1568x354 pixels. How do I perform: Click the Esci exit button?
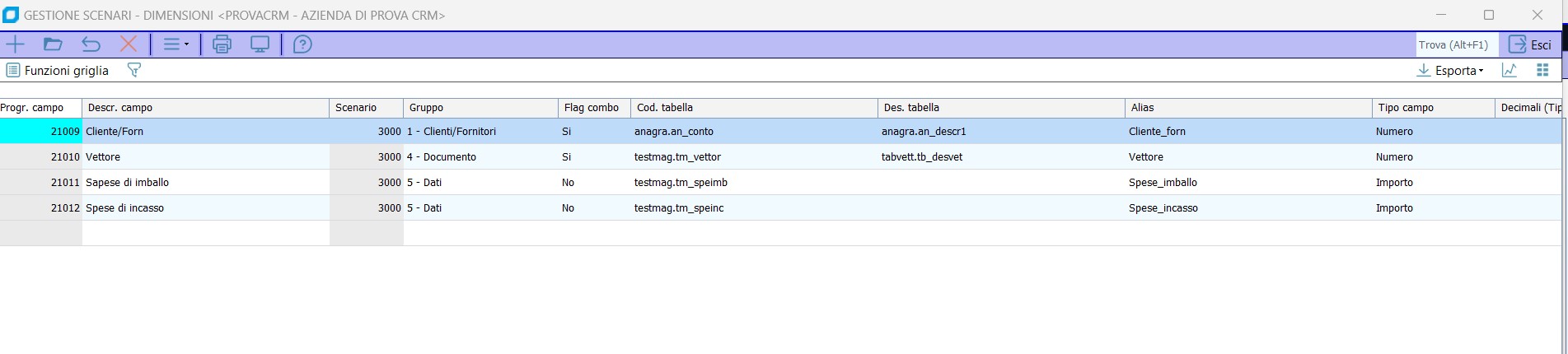pyautogui.click(x=1530, y=44)
